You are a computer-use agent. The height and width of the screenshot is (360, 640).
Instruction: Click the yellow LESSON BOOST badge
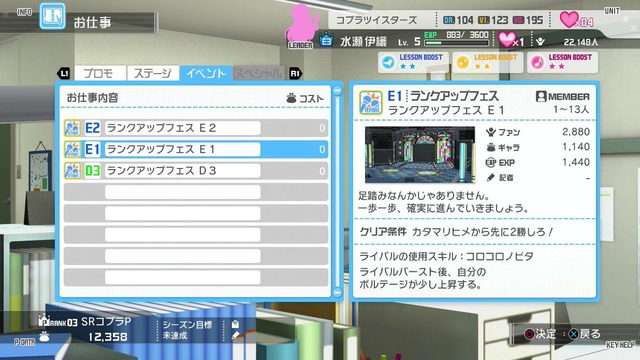coord(488,62)
